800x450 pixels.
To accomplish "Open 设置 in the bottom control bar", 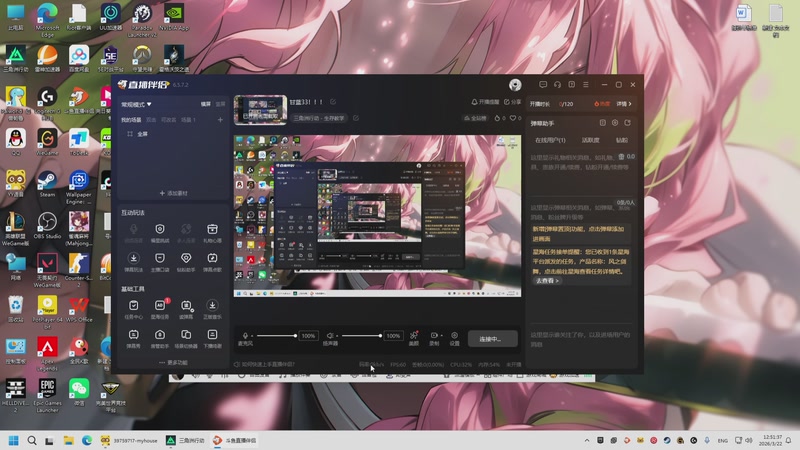I will (x=454, y=338).
